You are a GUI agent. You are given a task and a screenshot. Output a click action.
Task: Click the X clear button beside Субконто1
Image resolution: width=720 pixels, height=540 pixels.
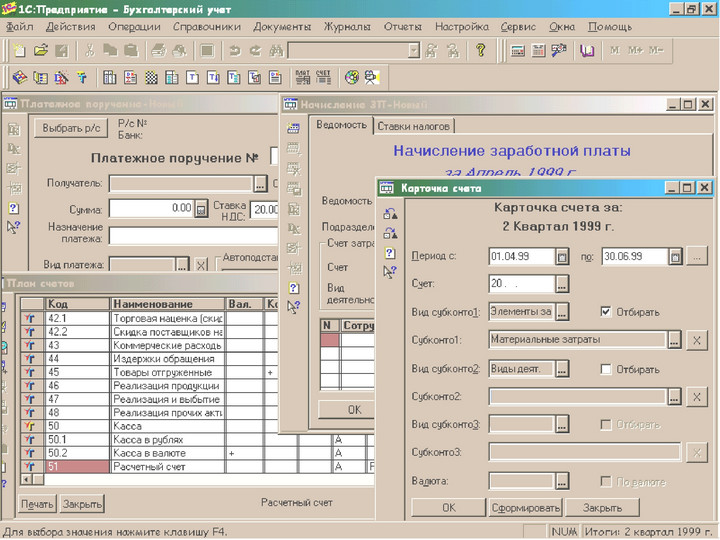697,340
